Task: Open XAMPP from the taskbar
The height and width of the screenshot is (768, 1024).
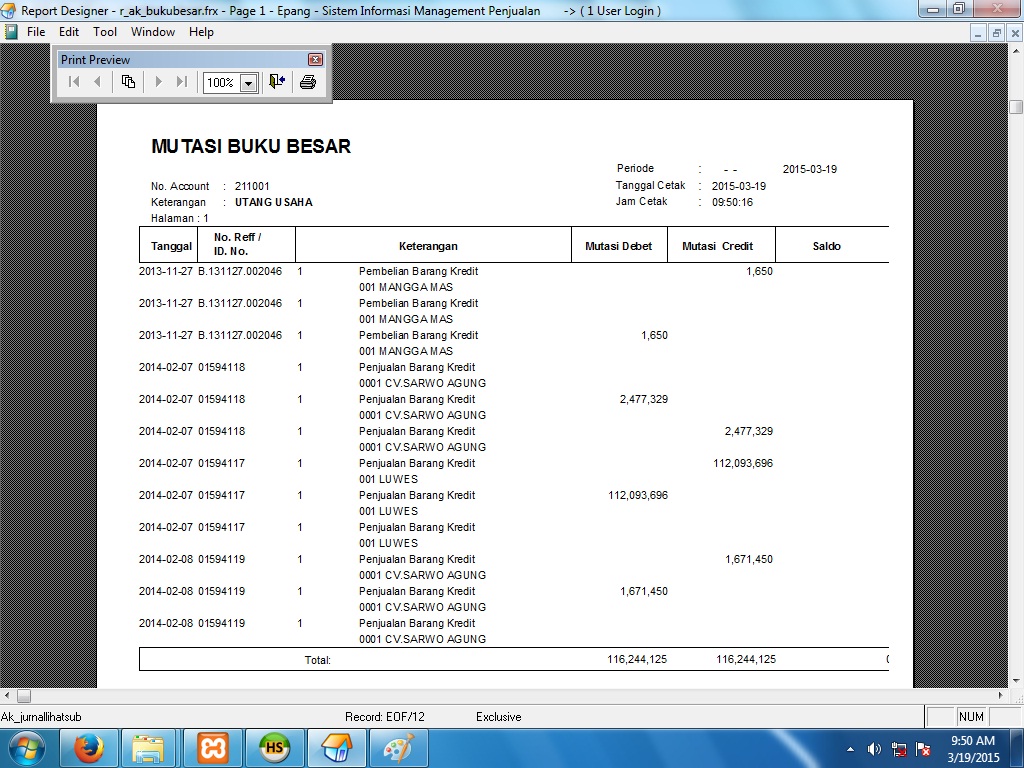Action: (x=212, y=748)
